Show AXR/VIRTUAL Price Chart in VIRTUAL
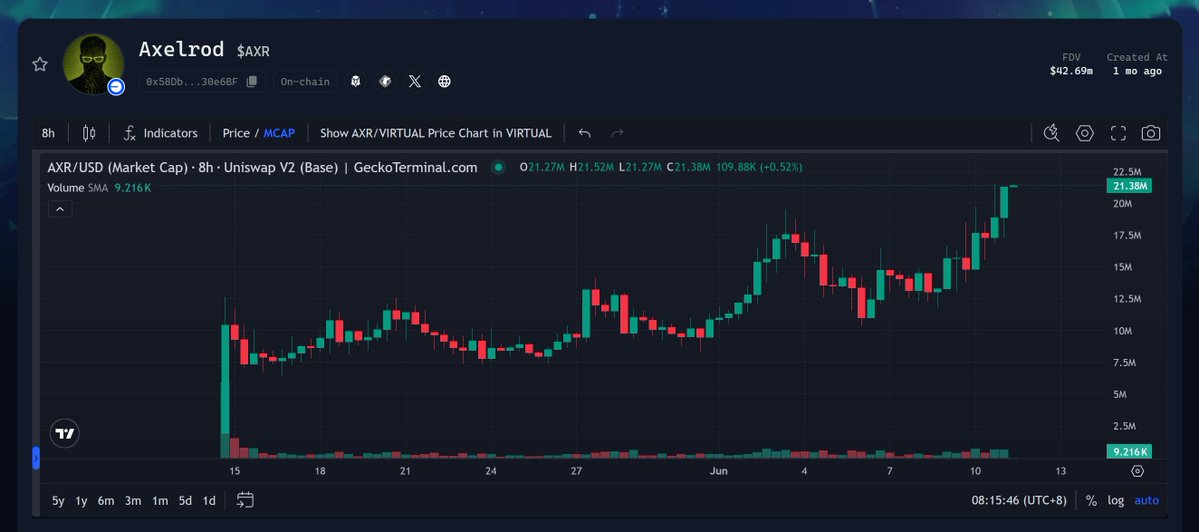Screen dimensions: 1199x532 coord(435,133)
